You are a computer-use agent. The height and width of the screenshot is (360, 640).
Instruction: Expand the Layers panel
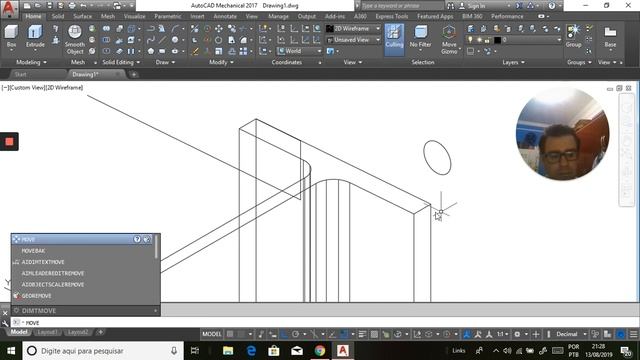click(x=513, y=62)
